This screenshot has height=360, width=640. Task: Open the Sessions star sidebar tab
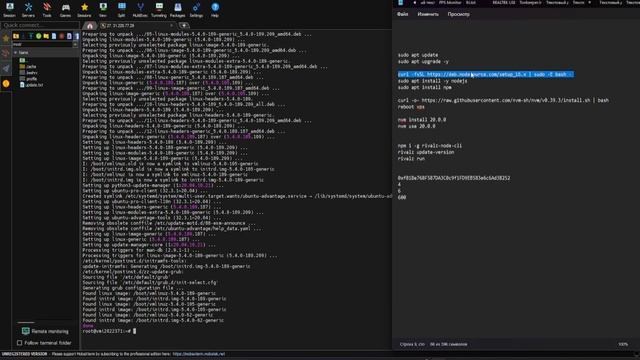[6, 38]
